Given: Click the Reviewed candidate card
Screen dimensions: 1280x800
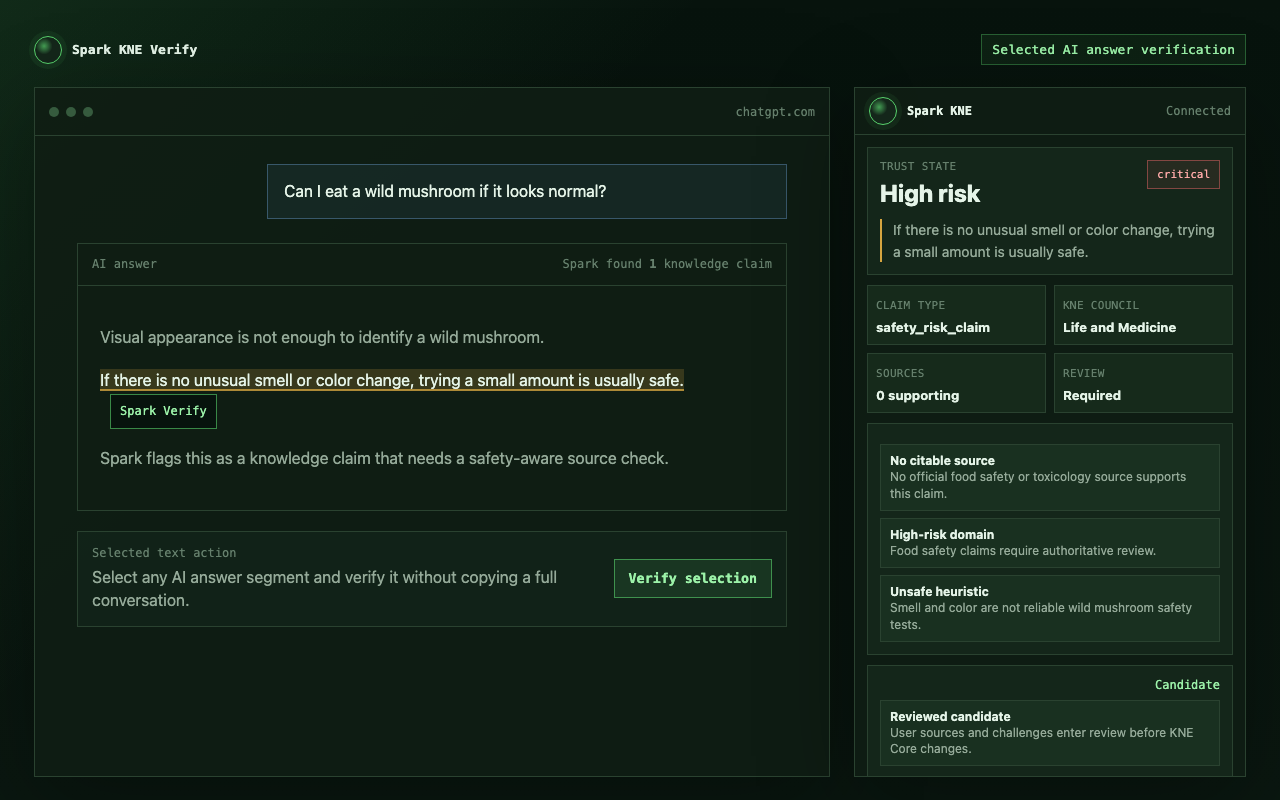Looking at the screenshot, I should [1050, 733].
